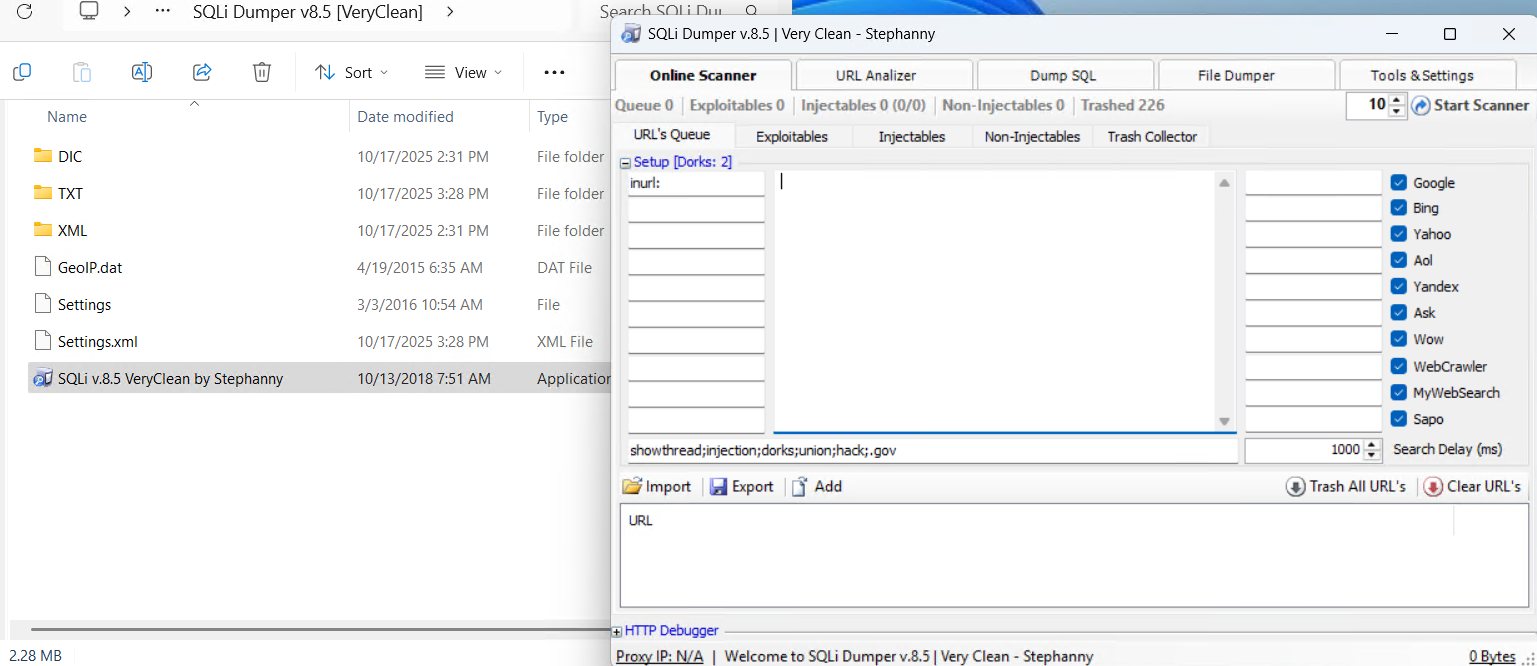Open the Trash Collector sub-tab
This screenshot has width=1537, height=666.
point(1152,136)
